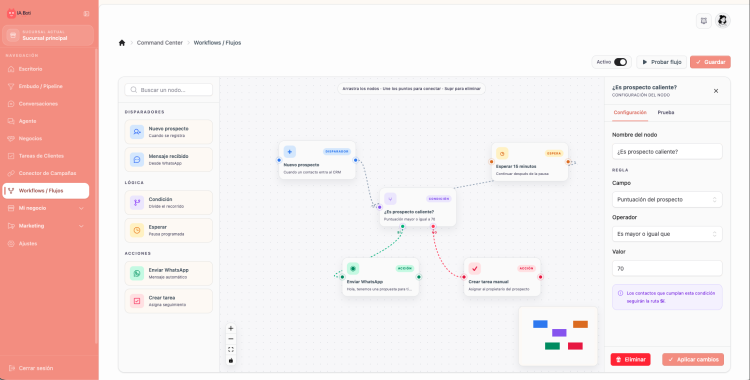Viewport: 750px width, 380px height.
Task: Switch to the Configuración tab
Action: [x=630, y=112]
